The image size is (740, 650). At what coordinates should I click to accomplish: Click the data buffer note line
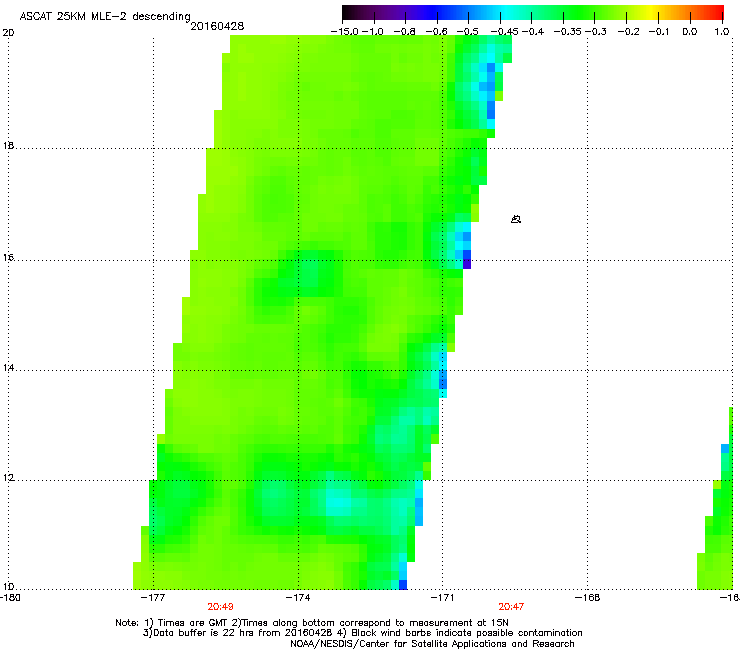point(362,633)
